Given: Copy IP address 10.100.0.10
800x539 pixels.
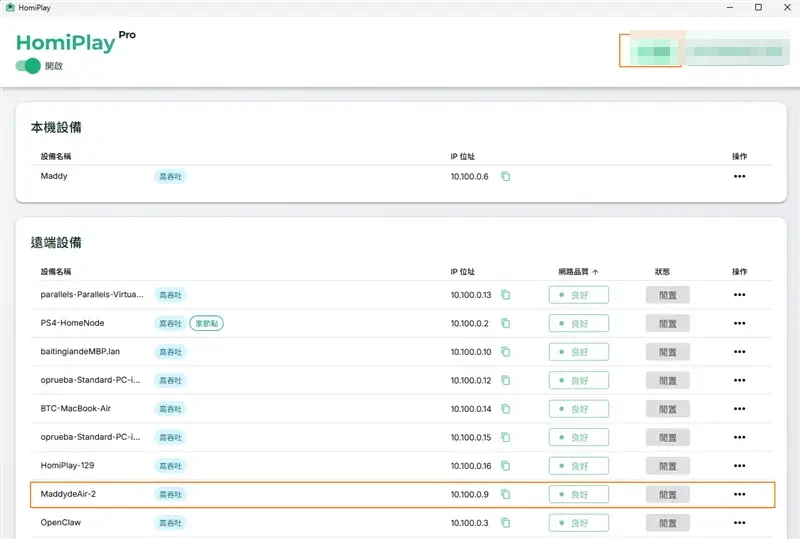Looking at the screenshot, I should point(505,352).
